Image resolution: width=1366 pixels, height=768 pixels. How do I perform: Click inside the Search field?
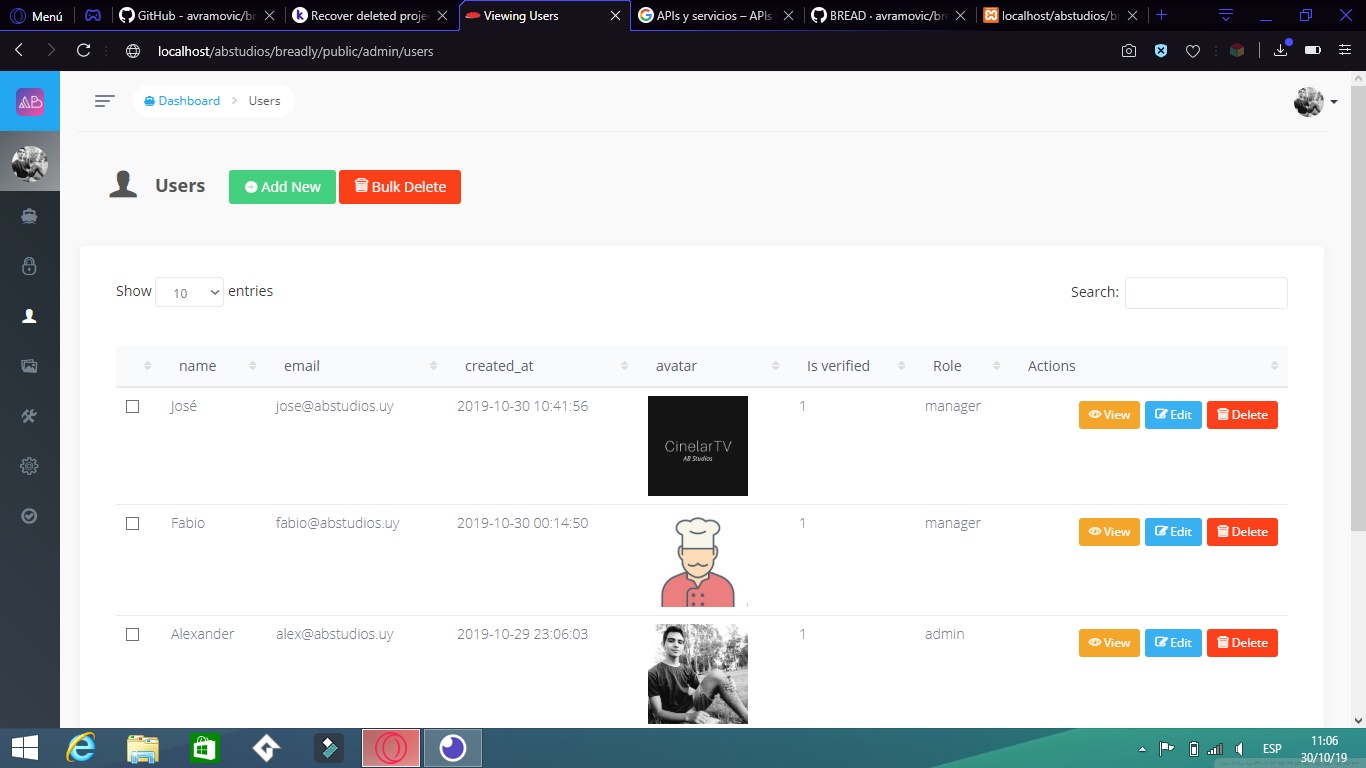[x=1206, y=292]
